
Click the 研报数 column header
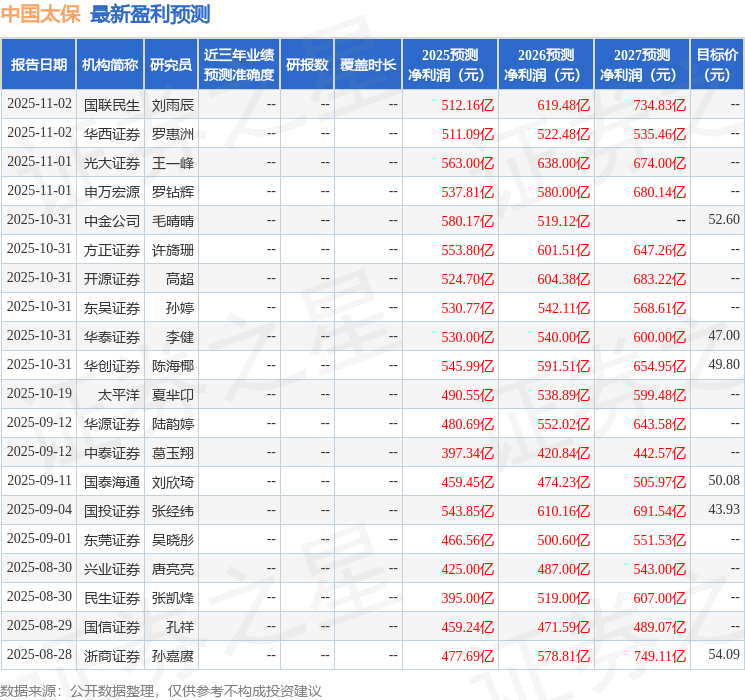(307, 65)
